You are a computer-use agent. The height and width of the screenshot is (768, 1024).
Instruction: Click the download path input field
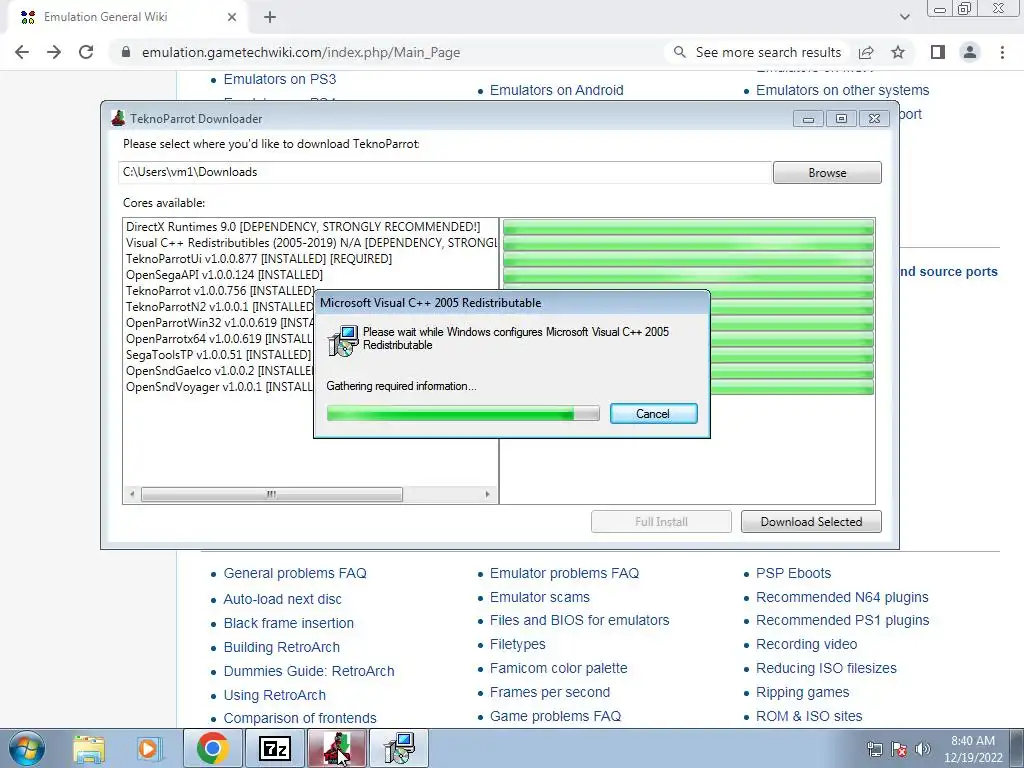click(x=445, y=172)
